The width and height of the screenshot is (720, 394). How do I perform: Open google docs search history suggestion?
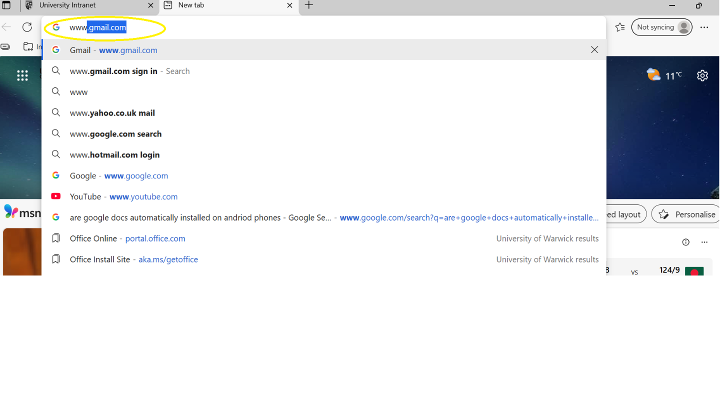click(x=324, y=218)
